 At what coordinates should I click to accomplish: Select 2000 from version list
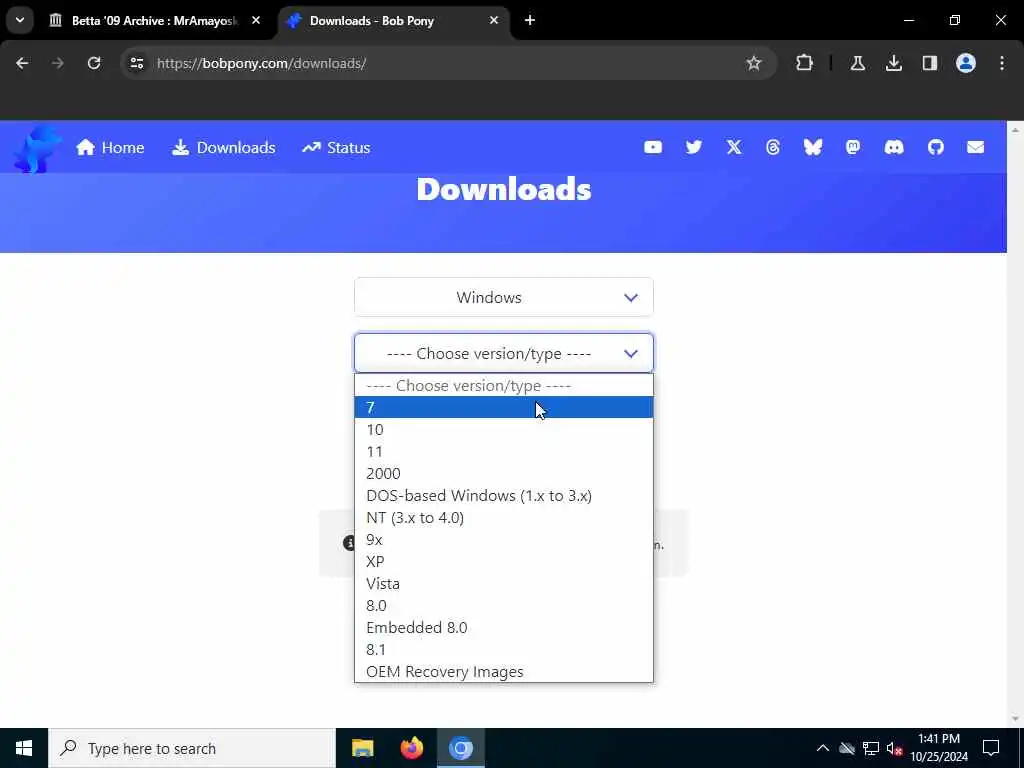(x=504, y=473)
